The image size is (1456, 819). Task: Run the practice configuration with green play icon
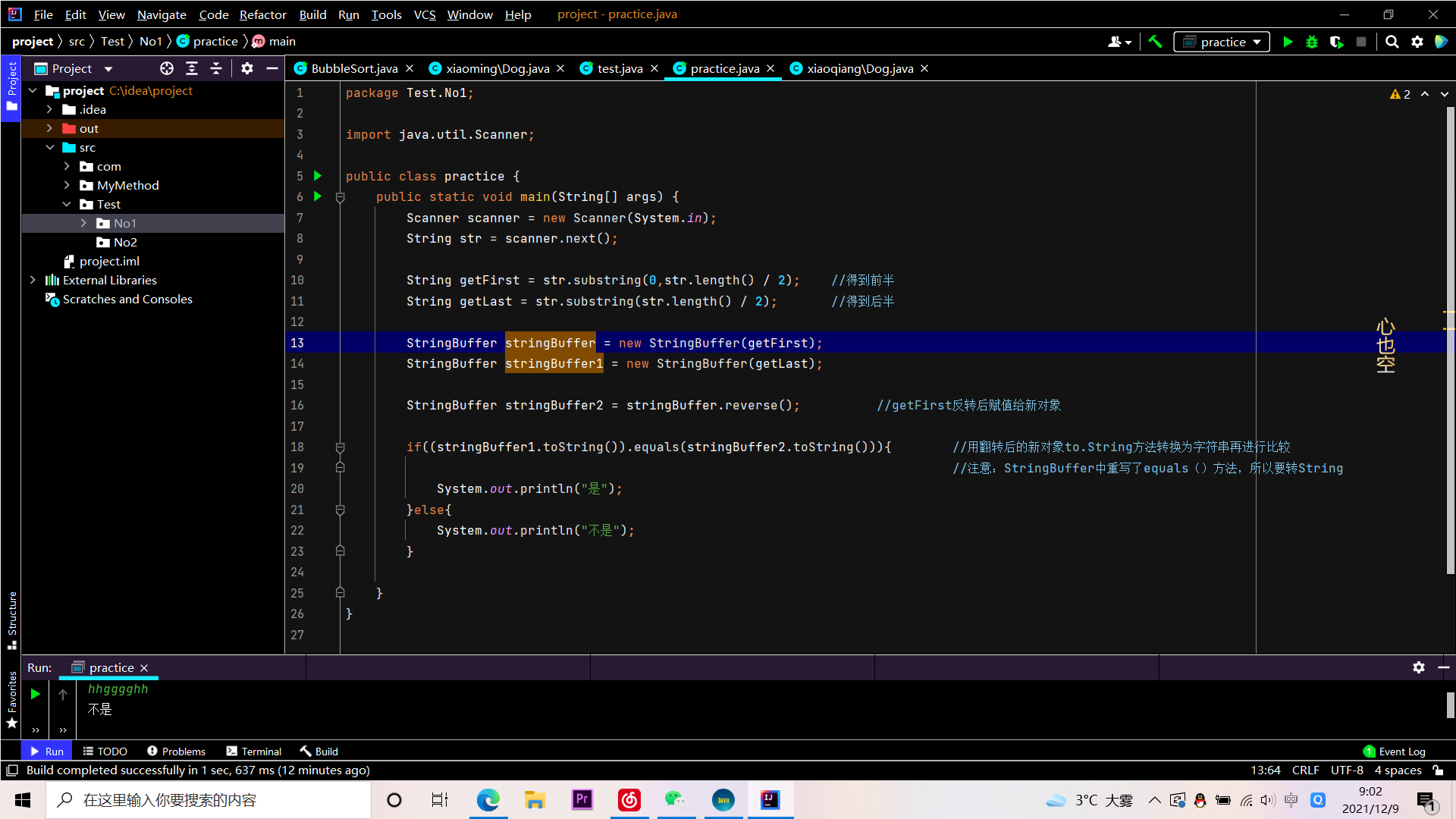point(1288,42)
